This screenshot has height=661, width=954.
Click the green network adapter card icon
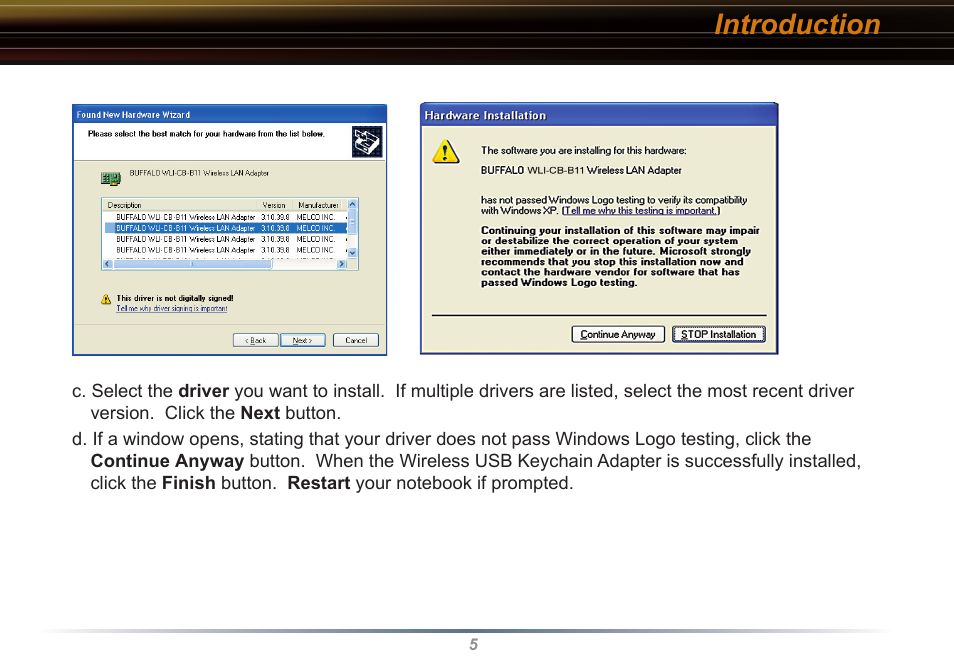[x=110, y=178]
